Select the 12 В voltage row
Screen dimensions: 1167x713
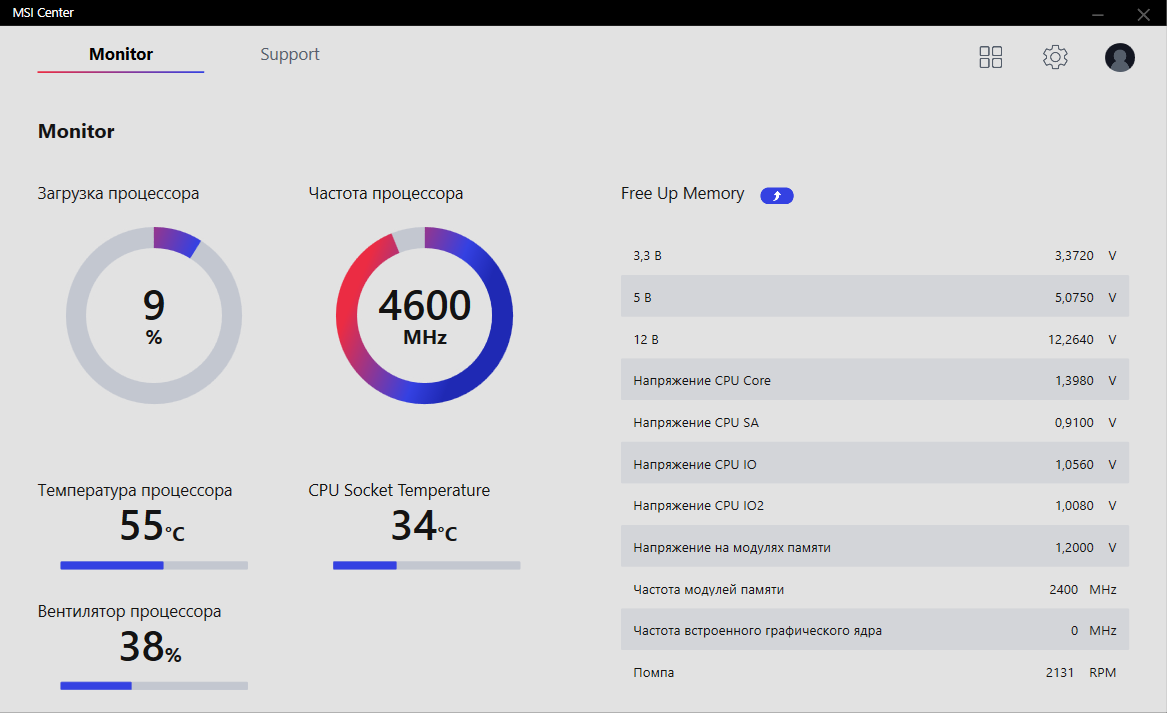875,339
